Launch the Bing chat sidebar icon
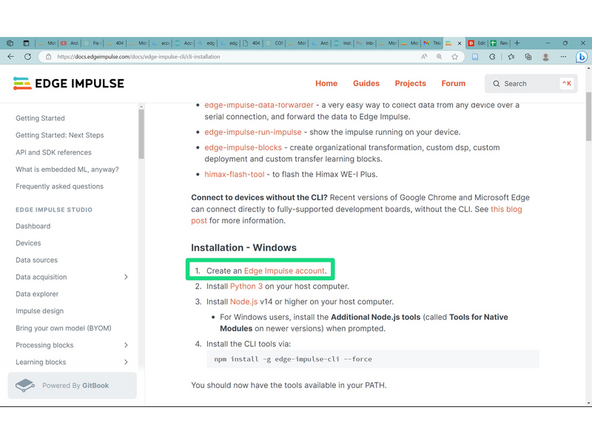The width and height of the screenshot is (592, 444). (x=581, y=57)
